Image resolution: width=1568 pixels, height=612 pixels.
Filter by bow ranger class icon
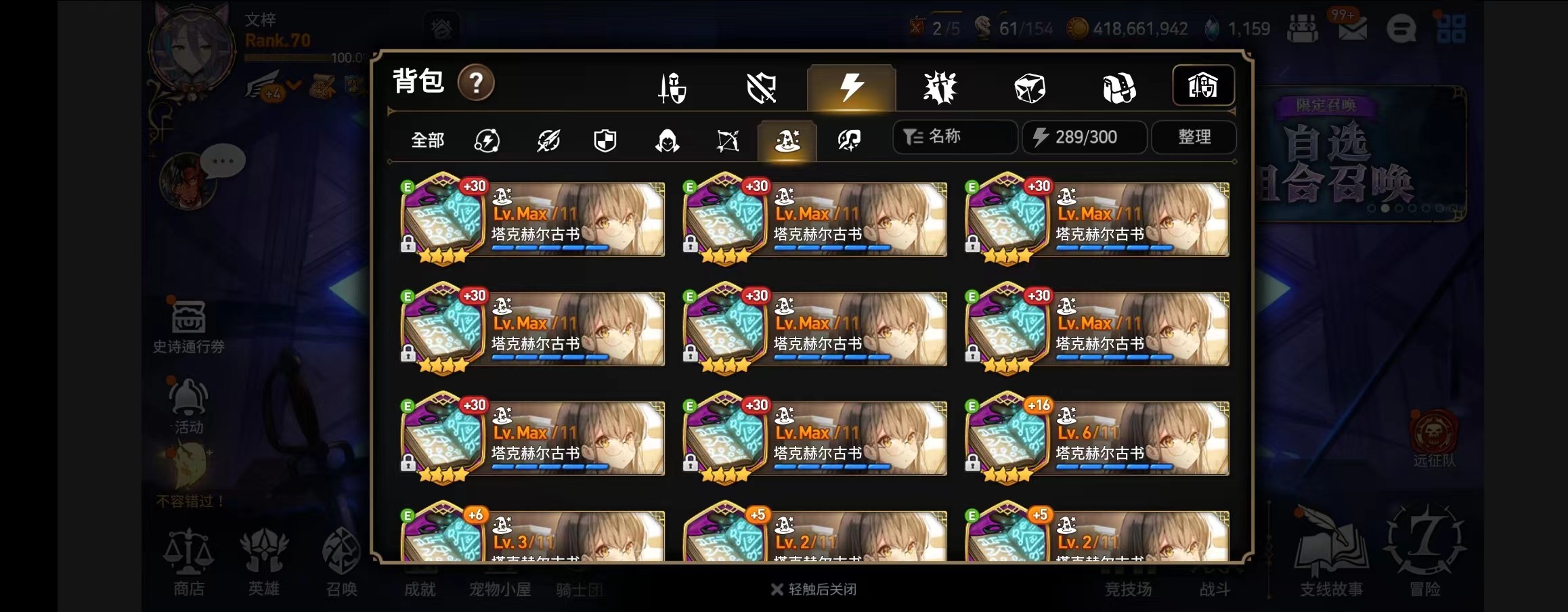coord(728,141)
